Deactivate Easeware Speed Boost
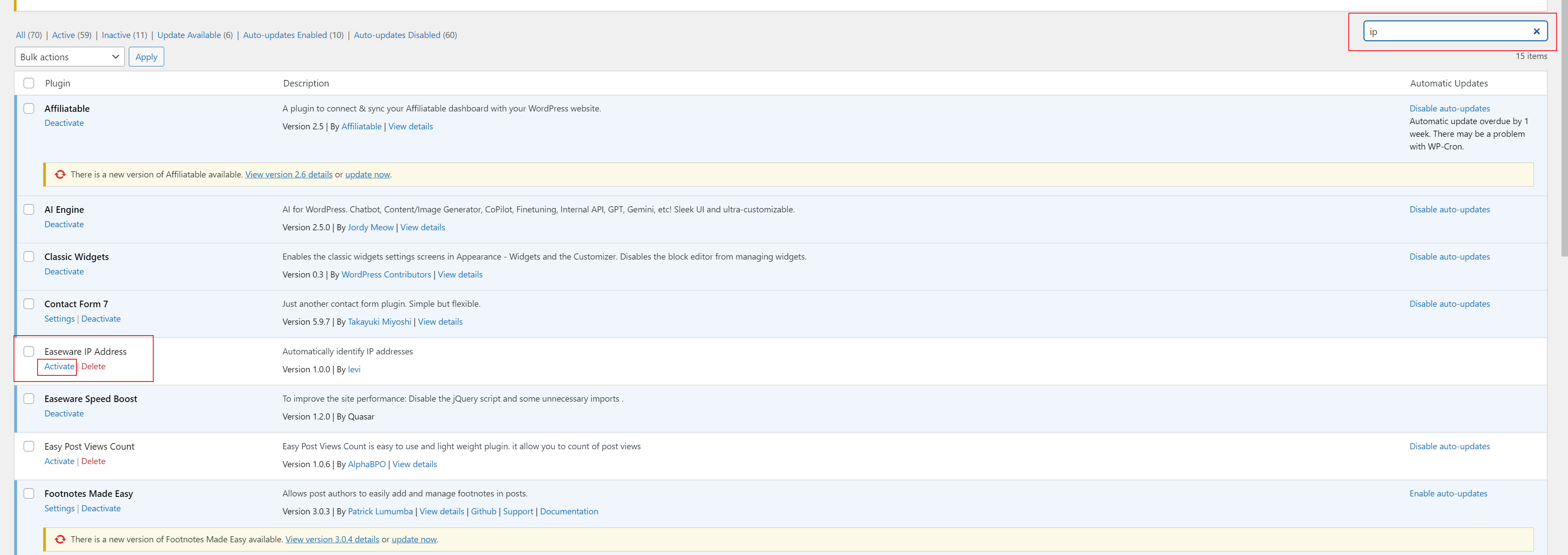This screenshot has height=555, width=1568. click(64, 414)
